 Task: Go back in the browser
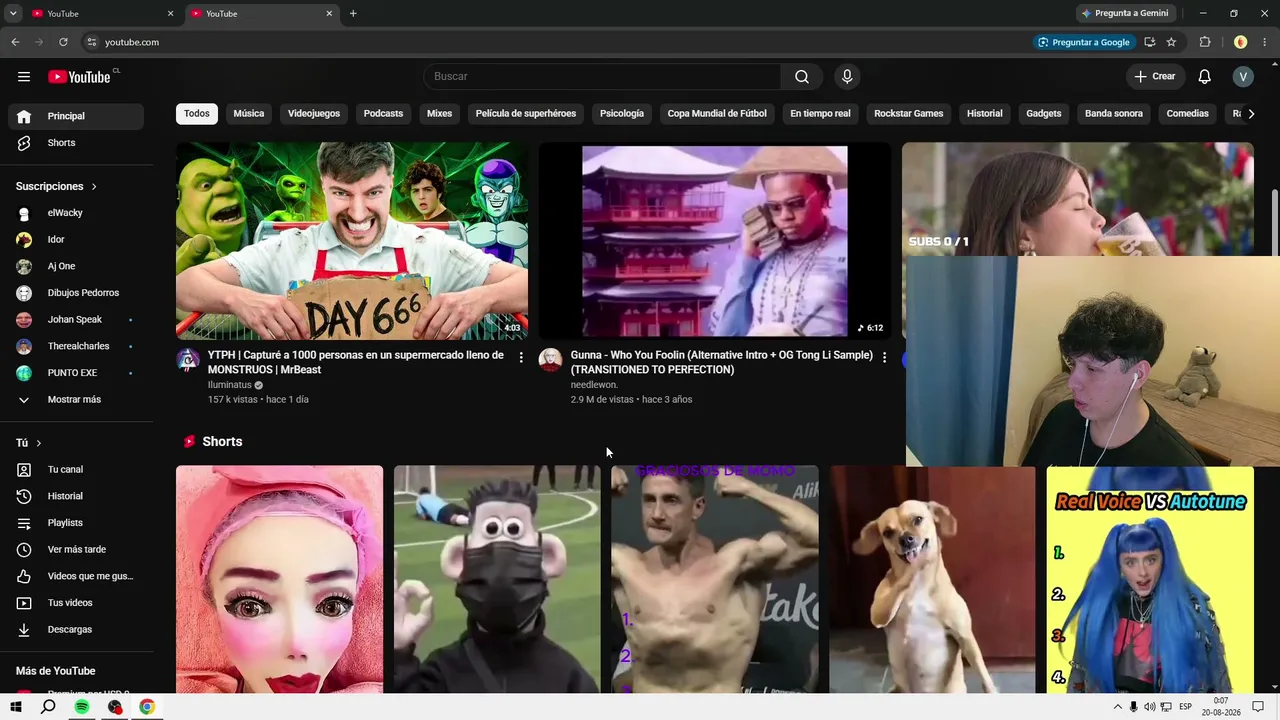point(15,42)
